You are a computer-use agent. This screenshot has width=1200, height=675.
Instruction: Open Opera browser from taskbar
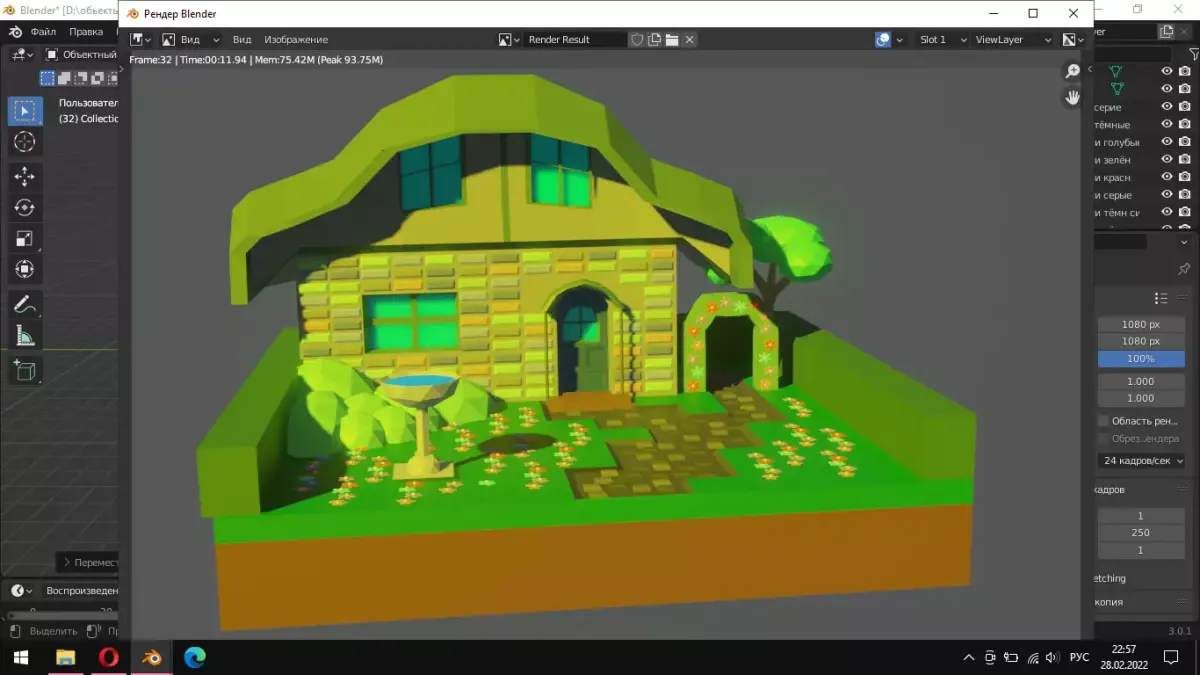[x=109, y=657]
